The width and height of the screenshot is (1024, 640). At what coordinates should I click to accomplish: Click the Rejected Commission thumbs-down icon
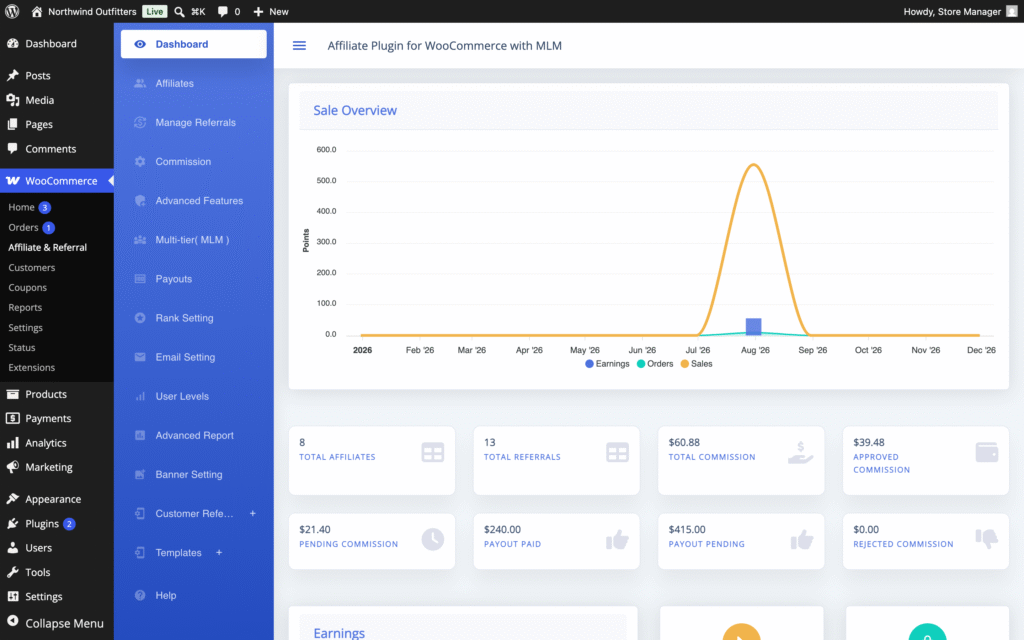pos(987,539)
